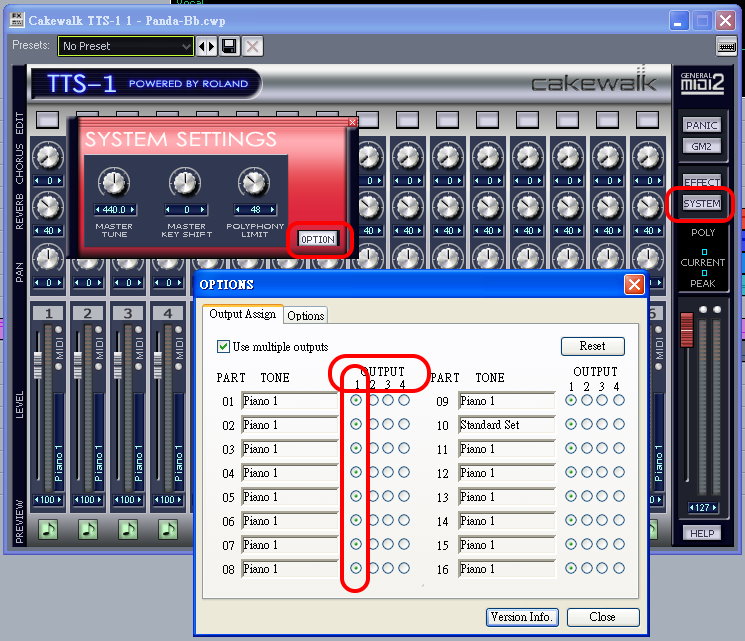
Task: Click the Master Tune 440.0 value stepper
Action: coord(115,209)
